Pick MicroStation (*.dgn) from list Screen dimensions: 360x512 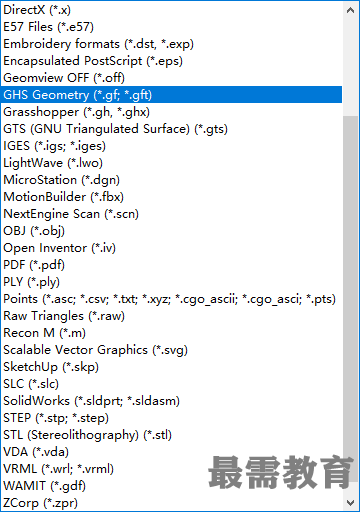(x=171, y=180)
